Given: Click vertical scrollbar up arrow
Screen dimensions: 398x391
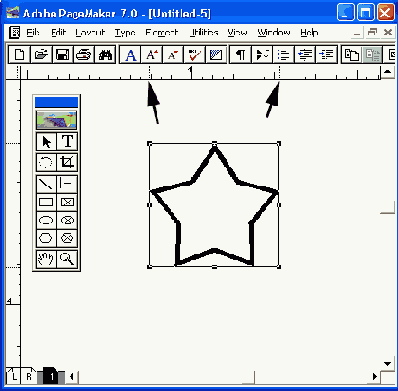Looking at the screenshot, I should click(388, 72).
